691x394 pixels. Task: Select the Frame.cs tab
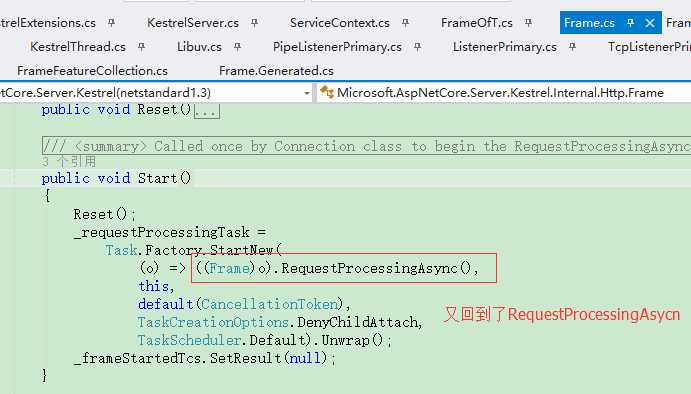click(589, 23)
